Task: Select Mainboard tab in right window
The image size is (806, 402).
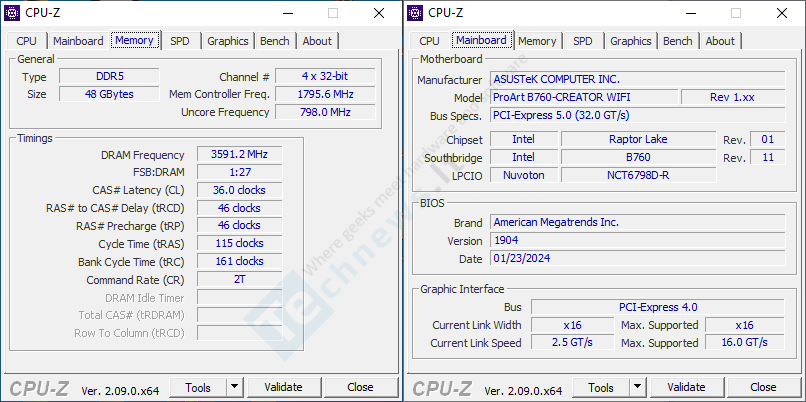Action: 482,40
